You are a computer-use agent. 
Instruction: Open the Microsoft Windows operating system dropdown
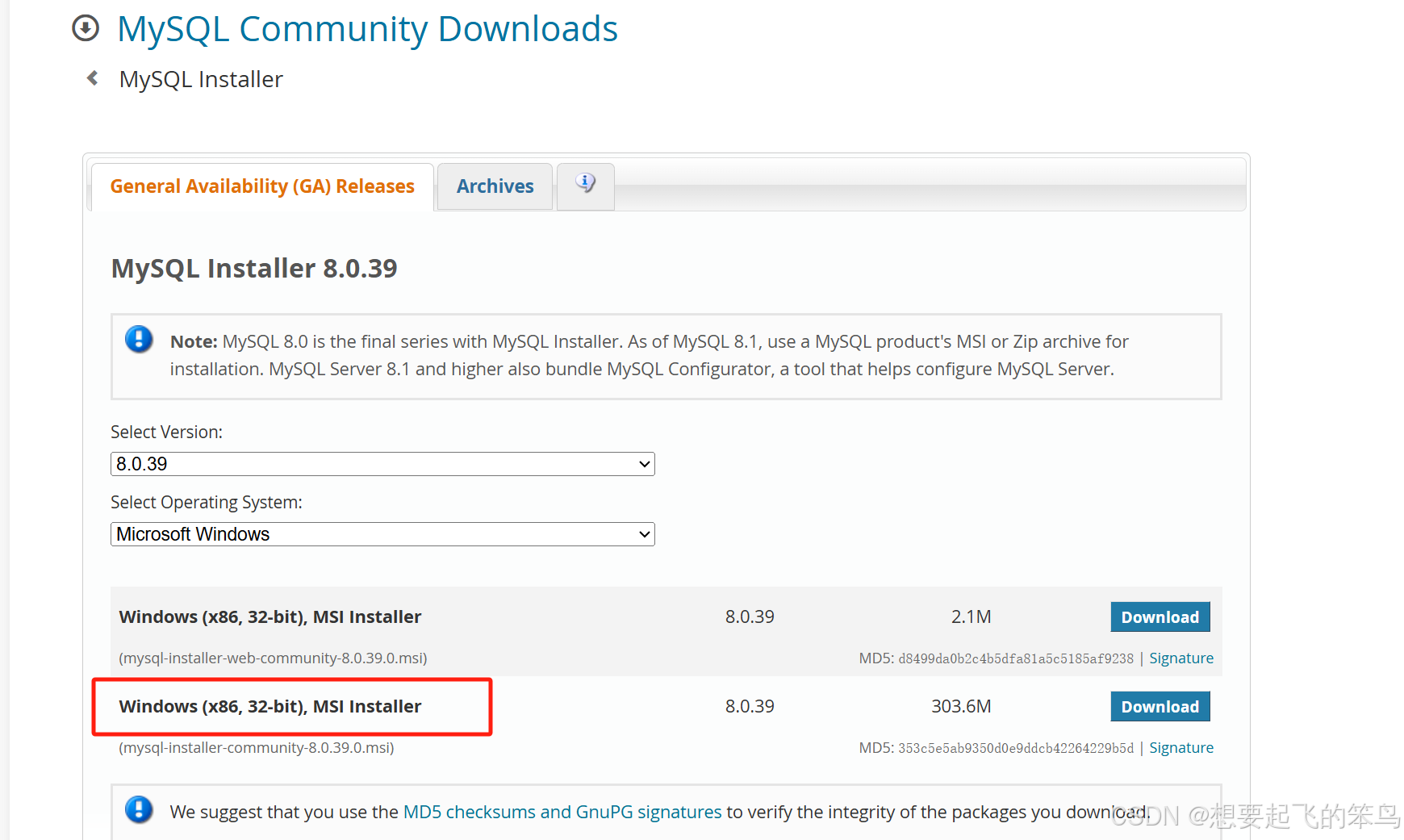click(382, 534)
